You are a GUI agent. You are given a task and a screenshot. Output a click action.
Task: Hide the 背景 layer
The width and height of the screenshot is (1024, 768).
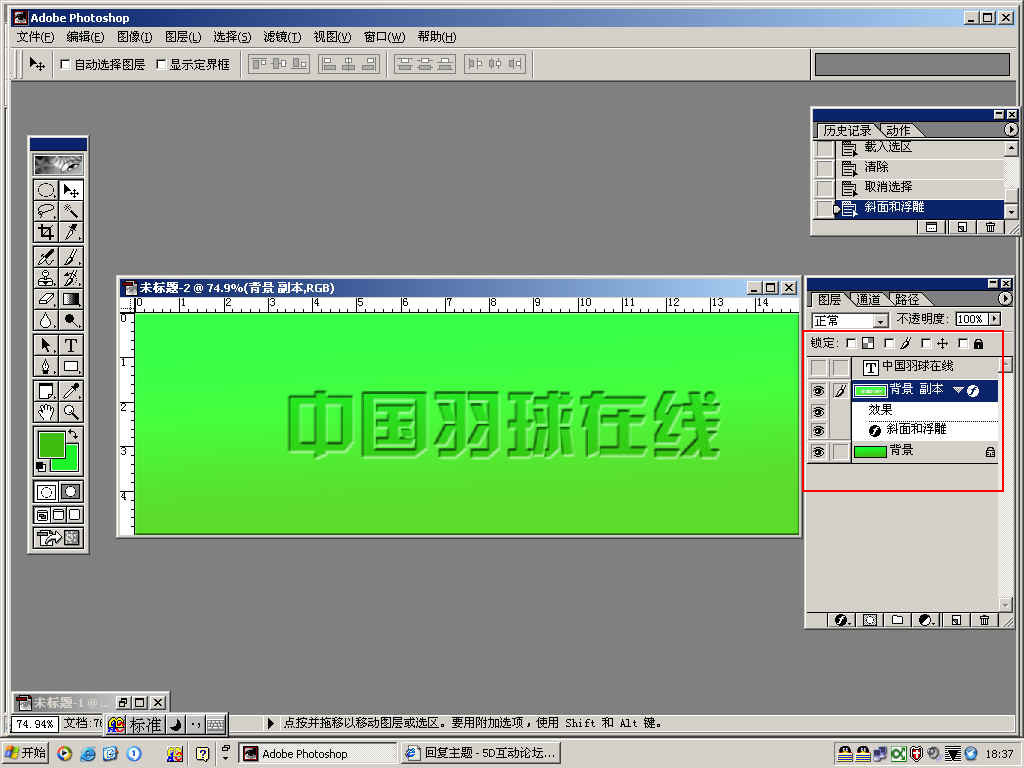[x=818, y=451]
